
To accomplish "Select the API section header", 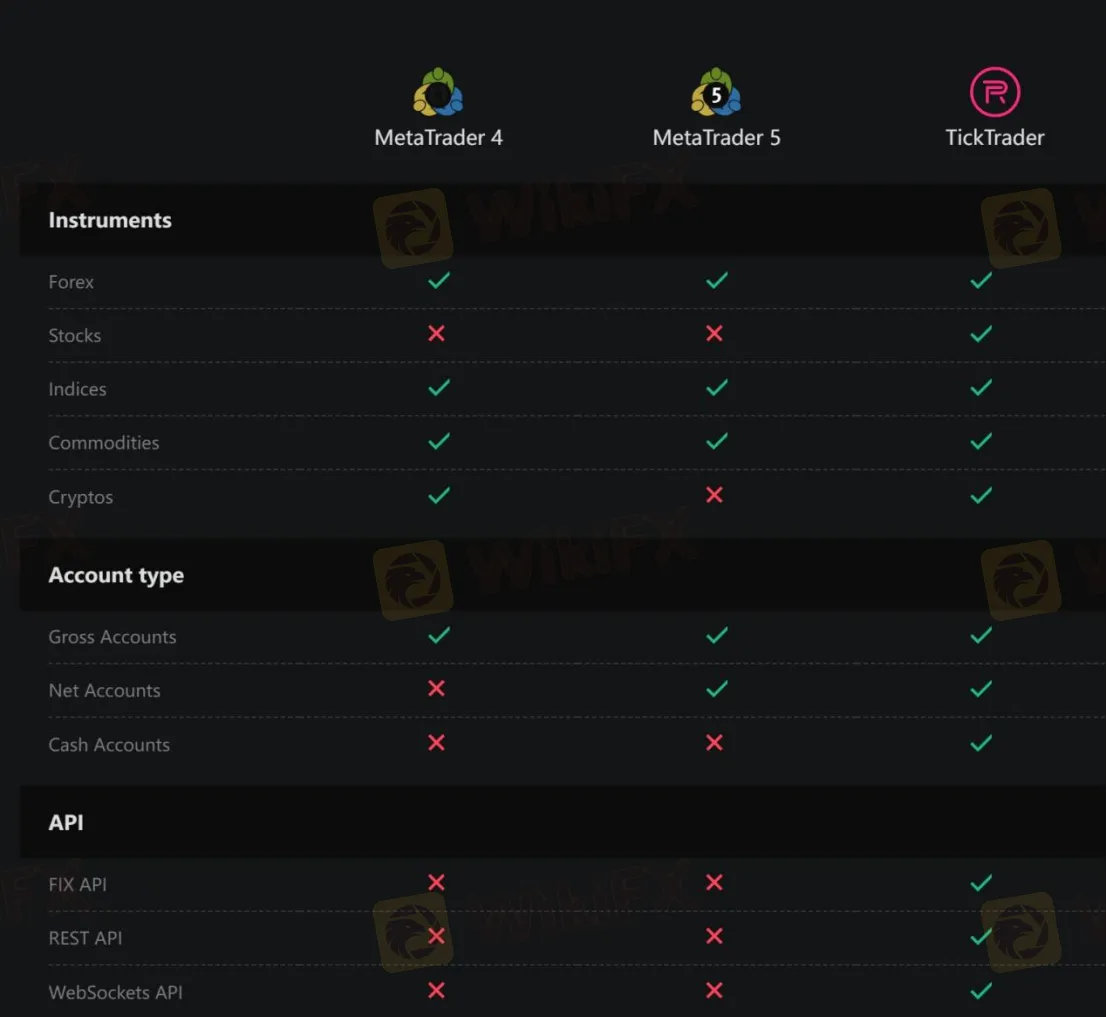I will coord(65,823).
